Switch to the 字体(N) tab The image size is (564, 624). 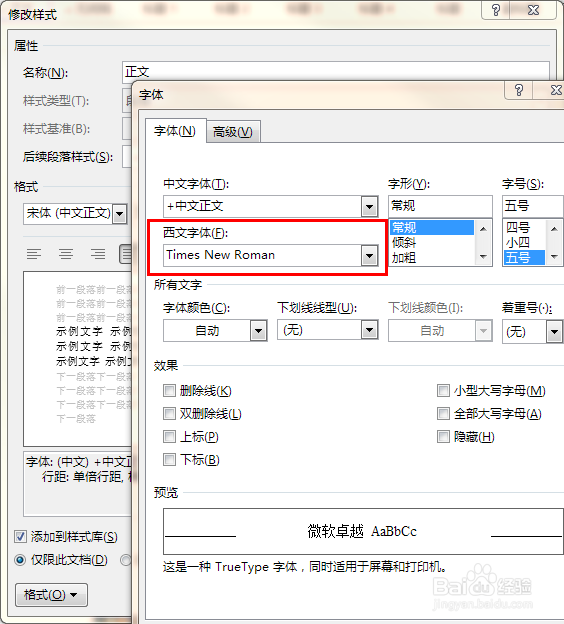tap(175, 131)
